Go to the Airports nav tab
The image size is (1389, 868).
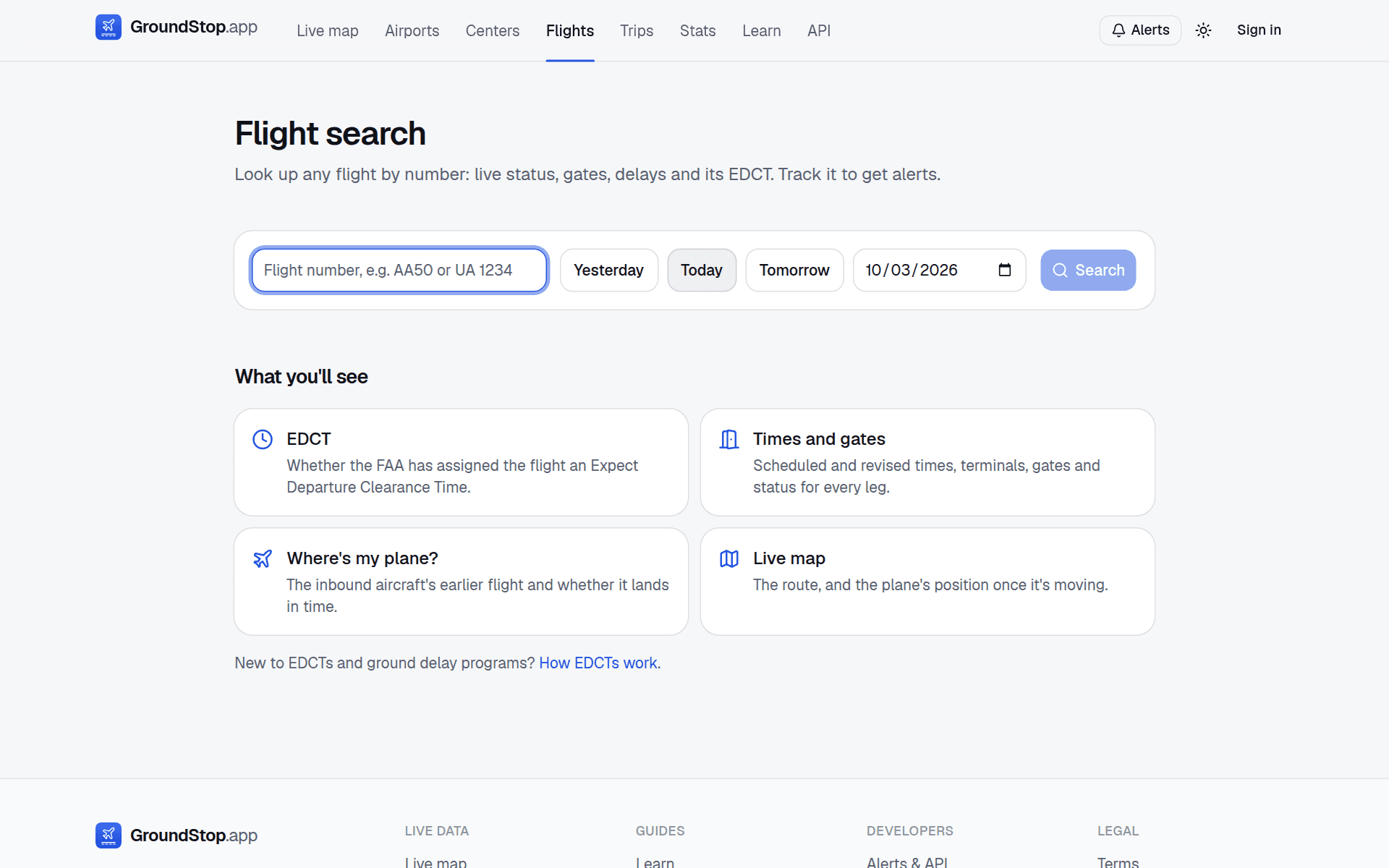[412, 30]
